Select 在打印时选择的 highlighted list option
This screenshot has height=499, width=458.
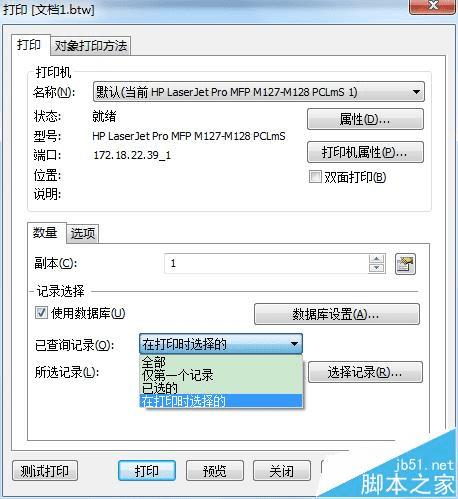coord(221,401)
